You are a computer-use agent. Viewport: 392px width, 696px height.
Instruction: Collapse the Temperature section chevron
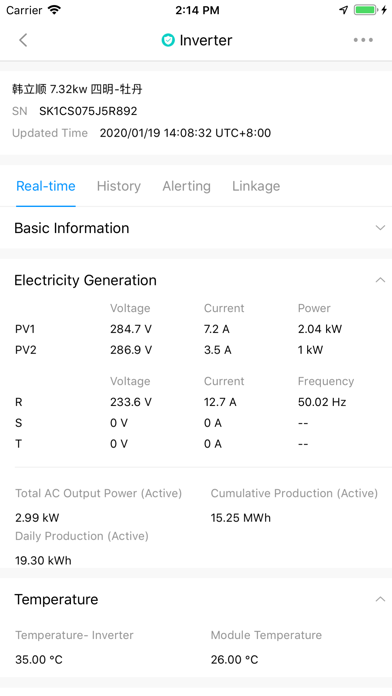point(380,599)
